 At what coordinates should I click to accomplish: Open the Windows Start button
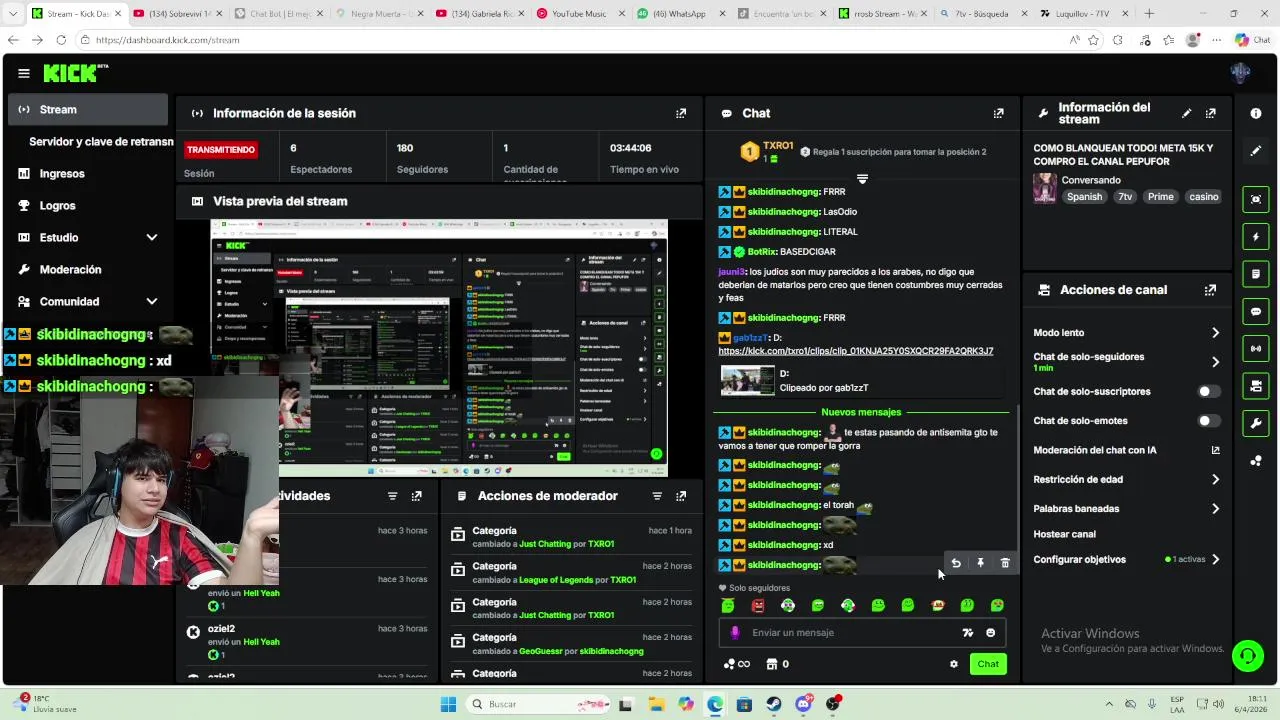[x=448, y=704]
